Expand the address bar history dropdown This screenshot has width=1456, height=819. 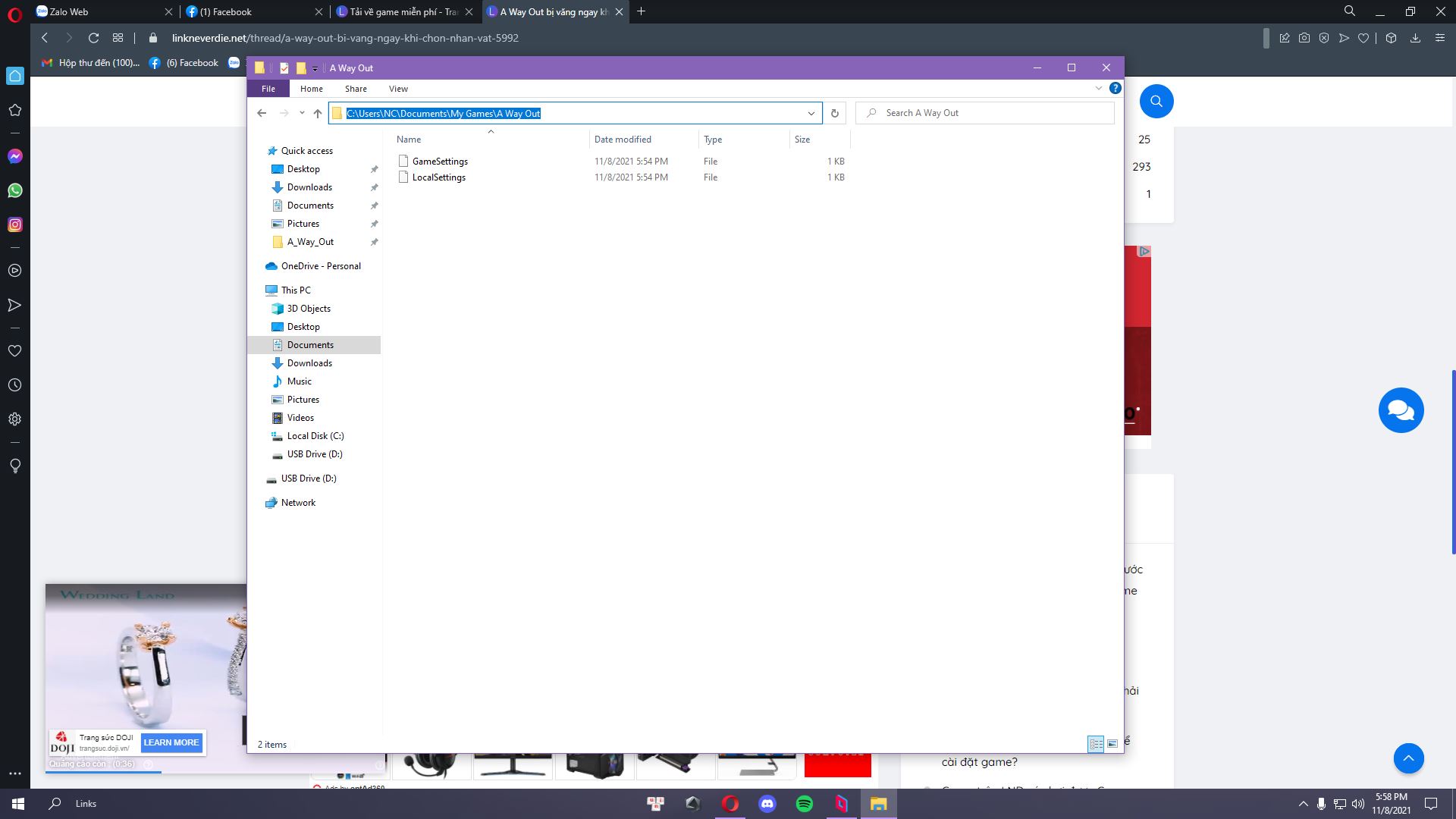click(x=811, y=113)
